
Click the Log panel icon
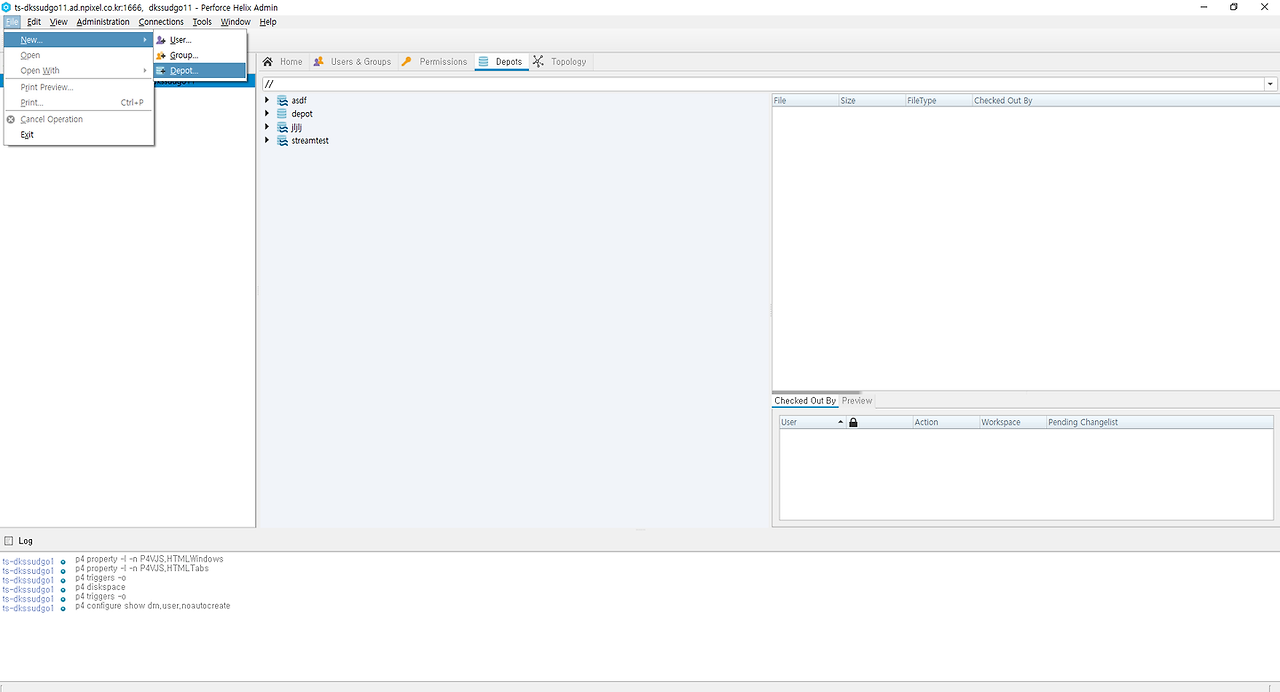tap(9, 541)
